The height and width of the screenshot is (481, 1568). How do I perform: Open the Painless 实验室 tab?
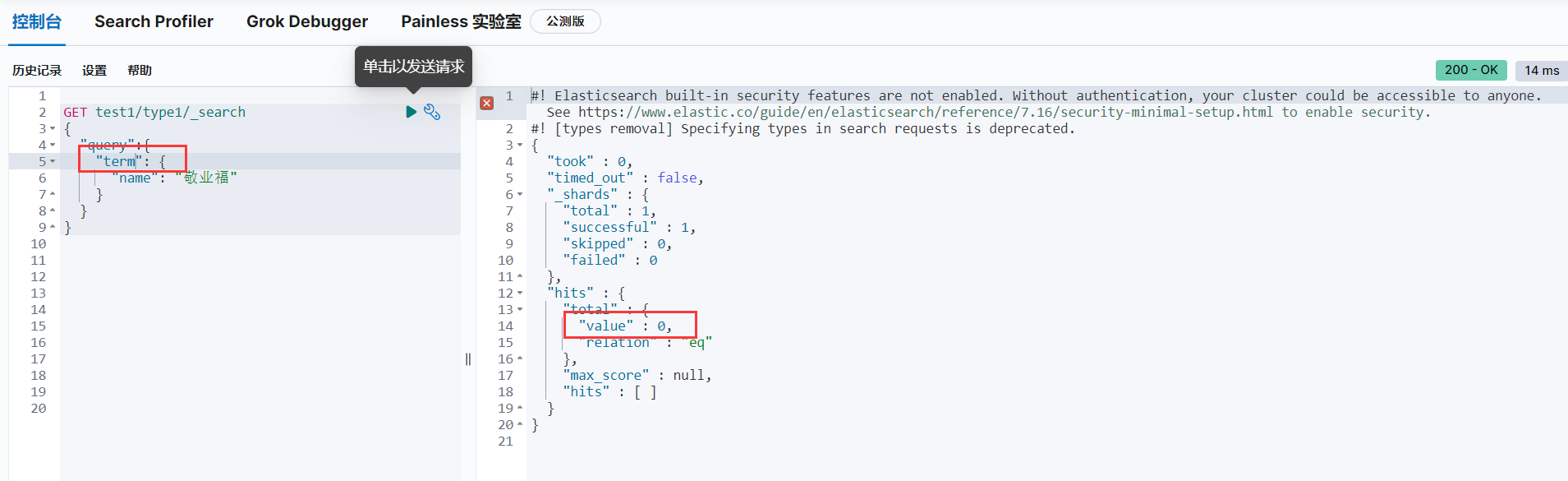click(461, 21)
